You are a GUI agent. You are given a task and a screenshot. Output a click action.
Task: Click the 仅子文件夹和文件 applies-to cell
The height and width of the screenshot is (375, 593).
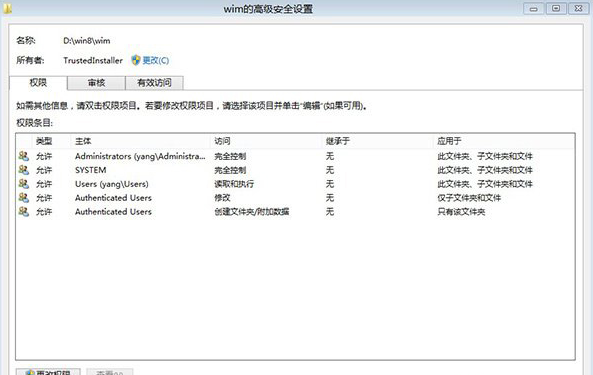point(469,198)
